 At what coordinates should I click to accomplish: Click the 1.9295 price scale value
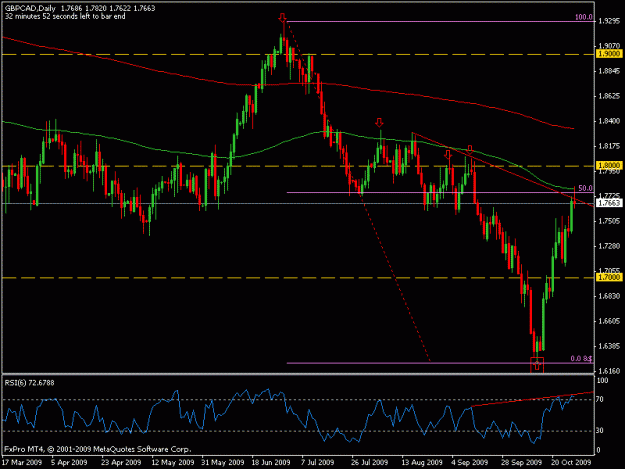[x=609, y=21]
